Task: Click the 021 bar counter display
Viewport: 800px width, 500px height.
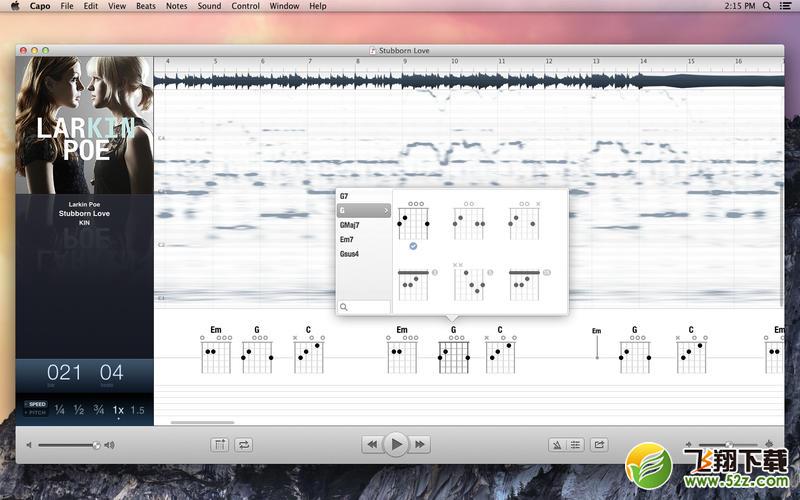Action: 64,373
